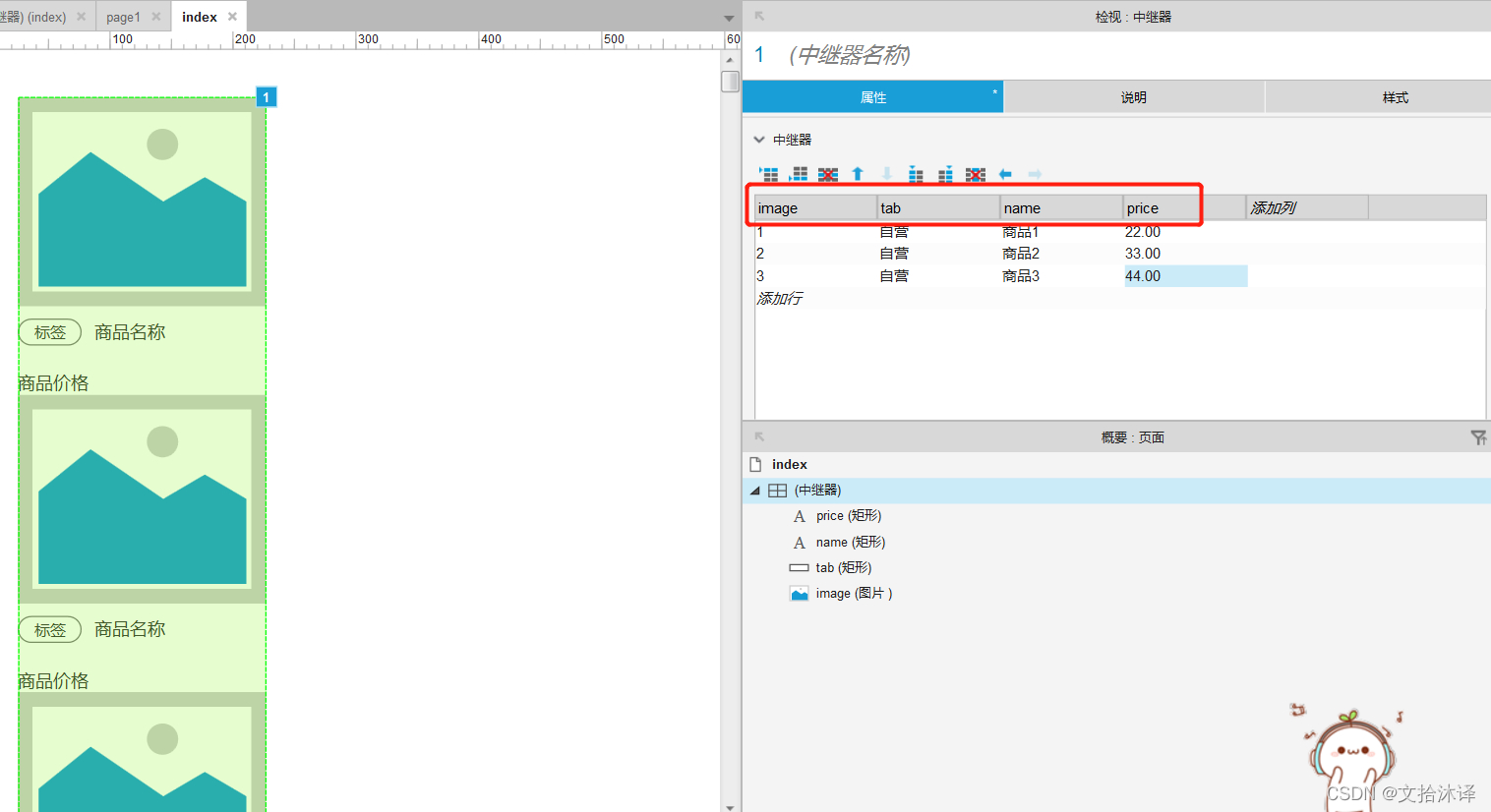Select tab (矩形) in the outline
The width and height of the screenshot is (1491, 812).
(844, 568)
